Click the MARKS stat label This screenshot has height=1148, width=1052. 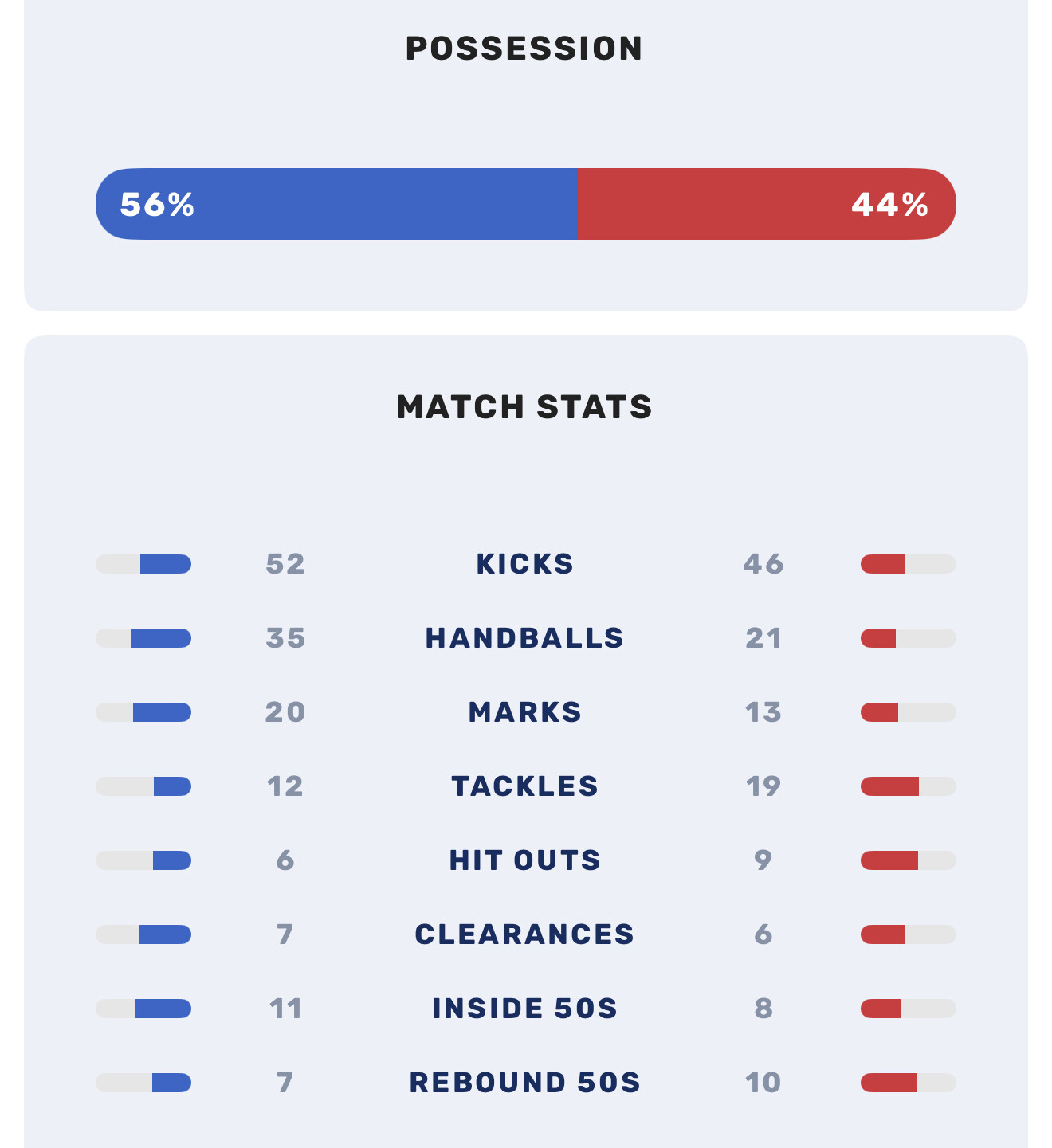coord(524,712)
